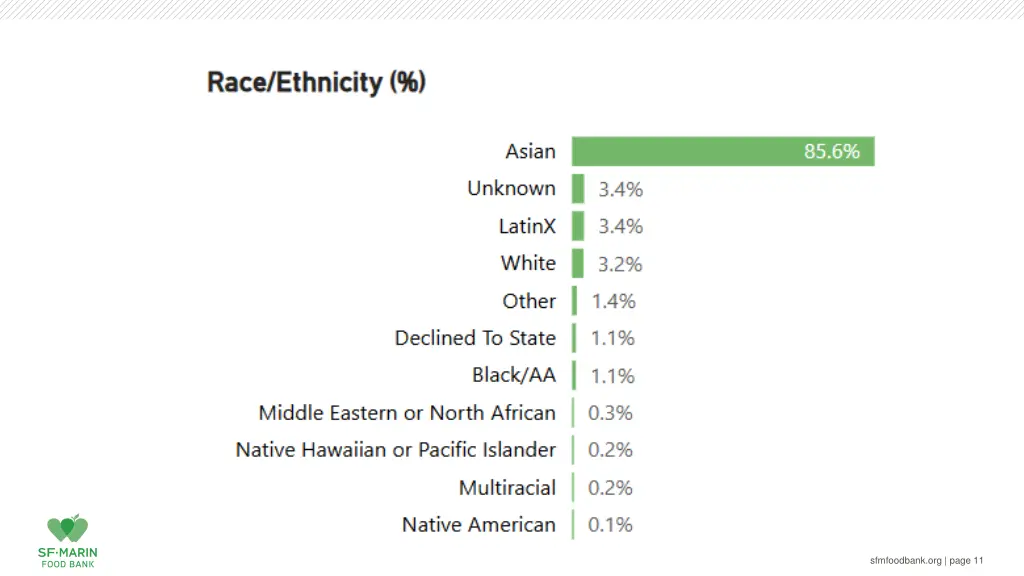Select the Black/AA label
Image resolution: width=1024 pixels, height=576 pixels.
pyautogui.click(x=514, y=376)
